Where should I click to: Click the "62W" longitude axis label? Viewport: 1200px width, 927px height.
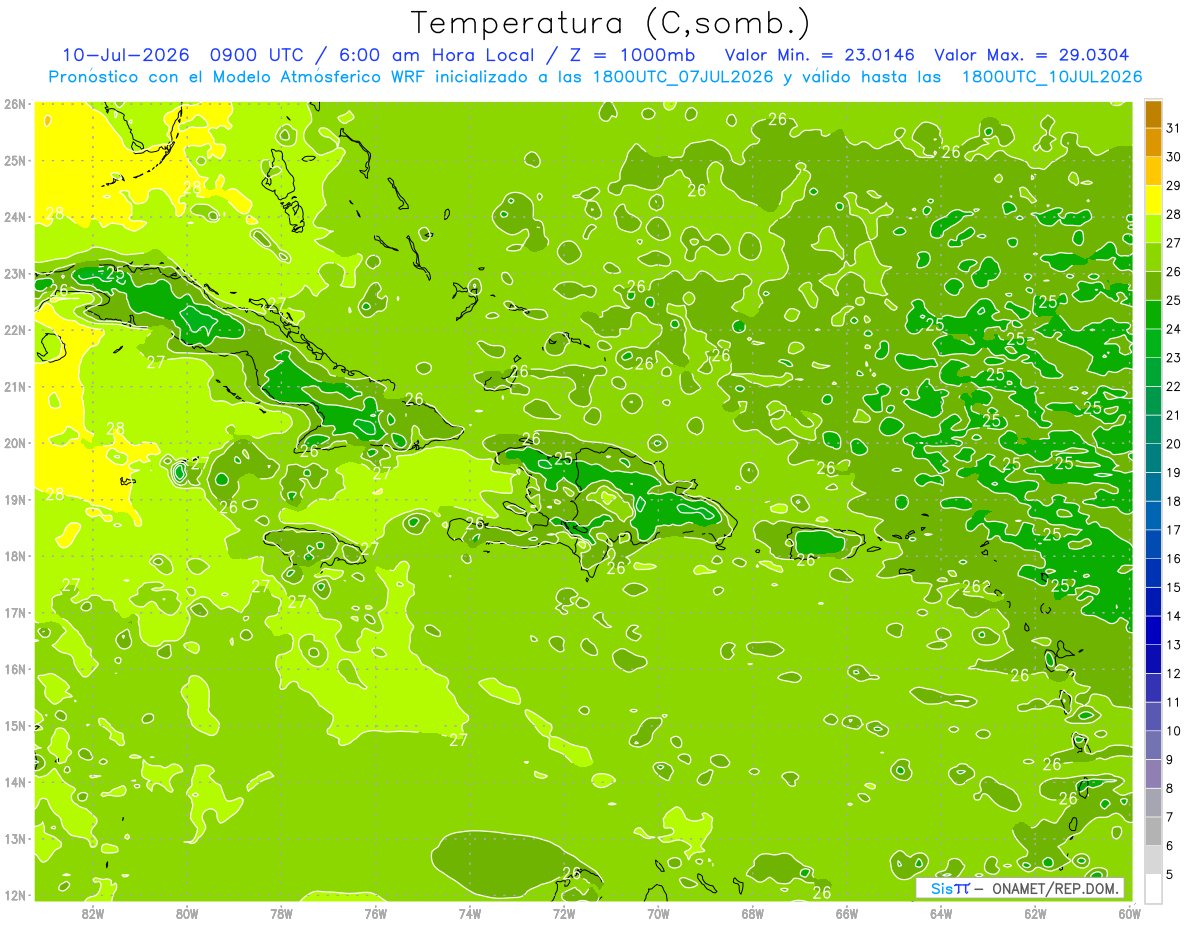[1035, 913]
